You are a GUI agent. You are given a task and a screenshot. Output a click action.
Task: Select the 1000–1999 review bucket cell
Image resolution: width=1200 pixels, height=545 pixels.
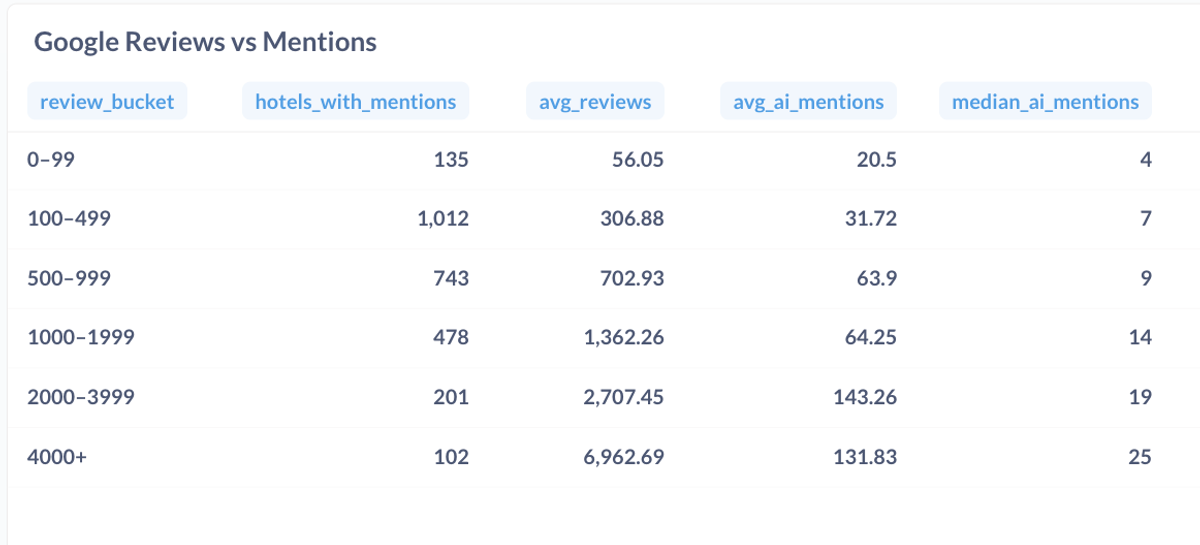tap(81, 337)
